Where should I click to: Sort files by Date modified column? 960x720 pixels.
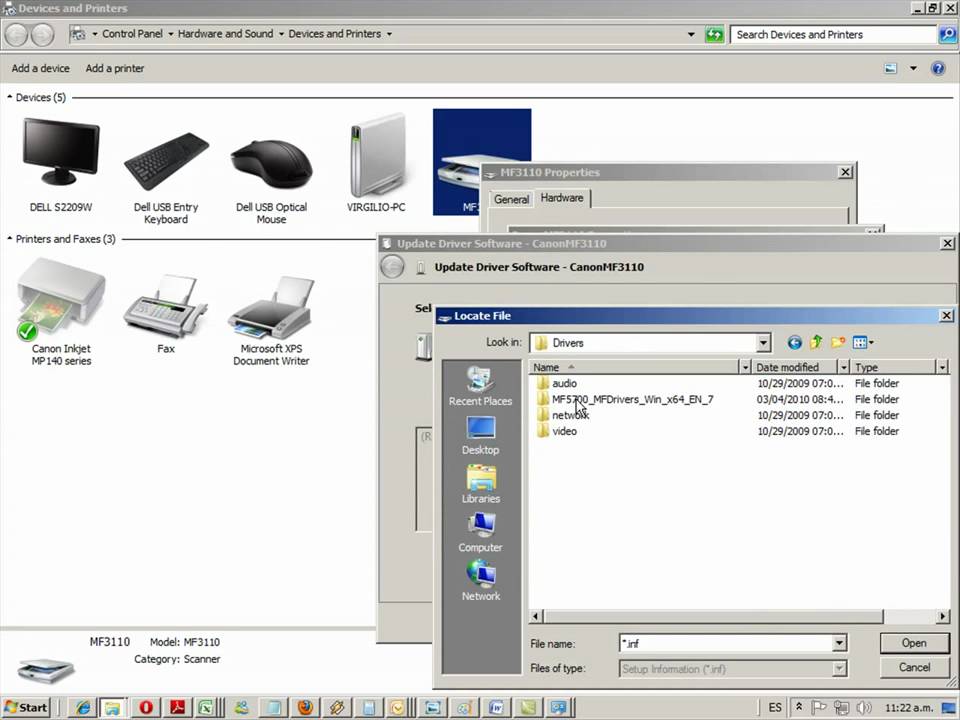coord(794,367)
